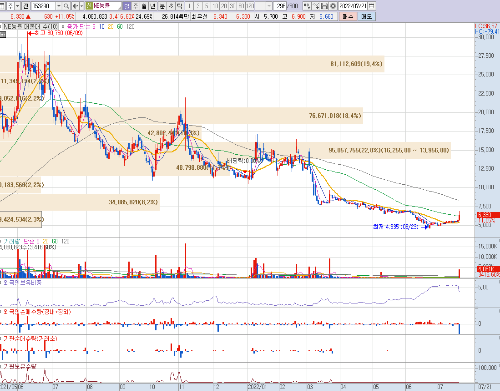Click the 10-day moving average legend
This screenshot has height=391, width=500.
tap(102, 27)
